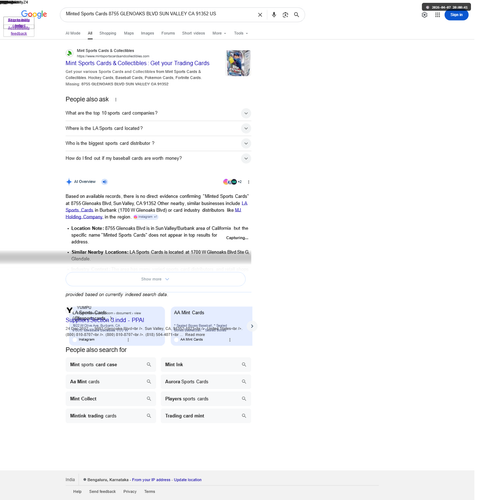Screen dimensions: 480x500
Task: Search icon on Players sports cards chip
Action: click(244, 399)
